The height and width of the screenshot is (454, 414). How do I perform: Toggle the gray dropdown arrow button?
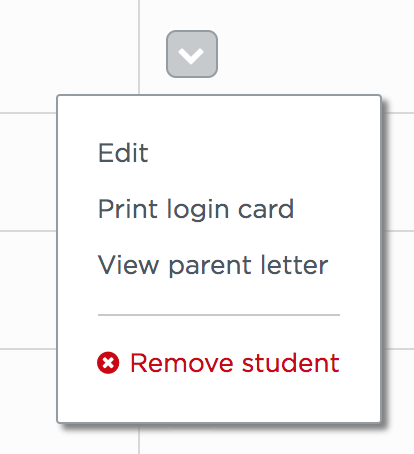[192, 54]
